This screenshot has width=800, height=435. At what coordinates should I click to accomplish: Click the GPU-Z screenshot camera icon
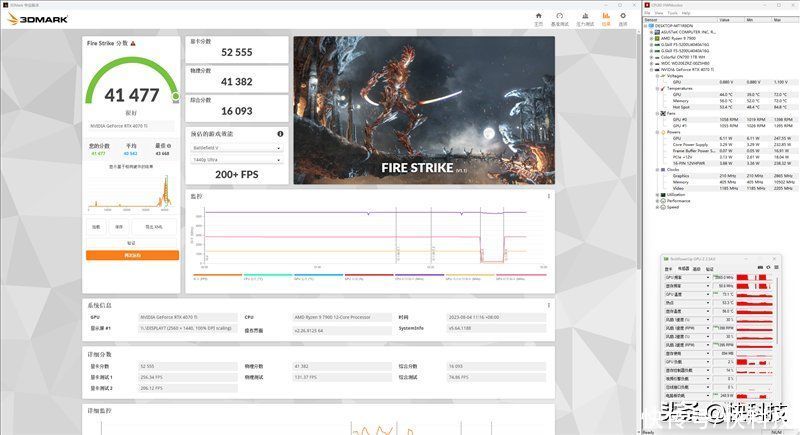[x=760, y=268]
